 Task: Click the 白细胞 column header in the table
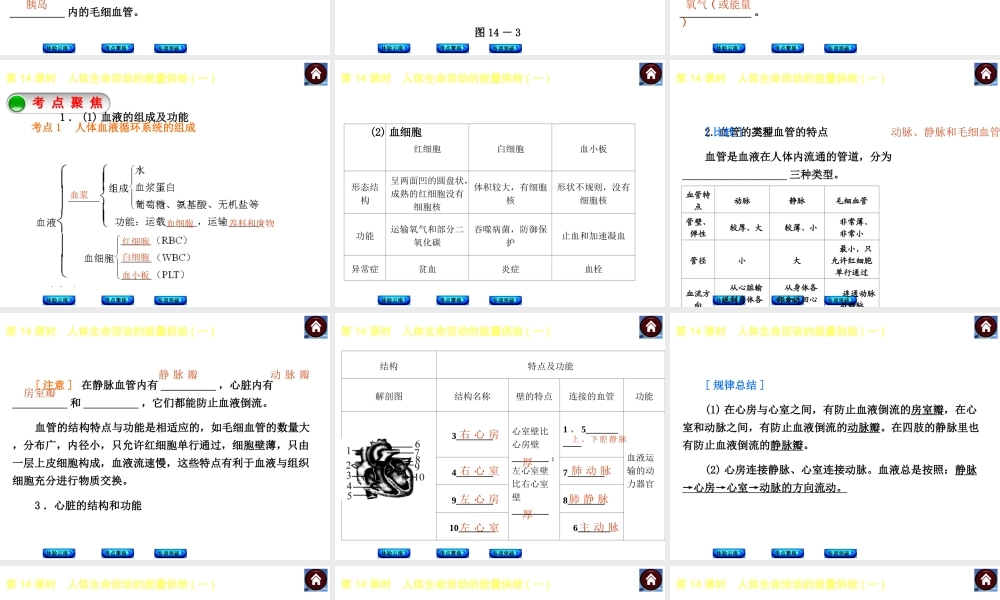coord(510,149)
